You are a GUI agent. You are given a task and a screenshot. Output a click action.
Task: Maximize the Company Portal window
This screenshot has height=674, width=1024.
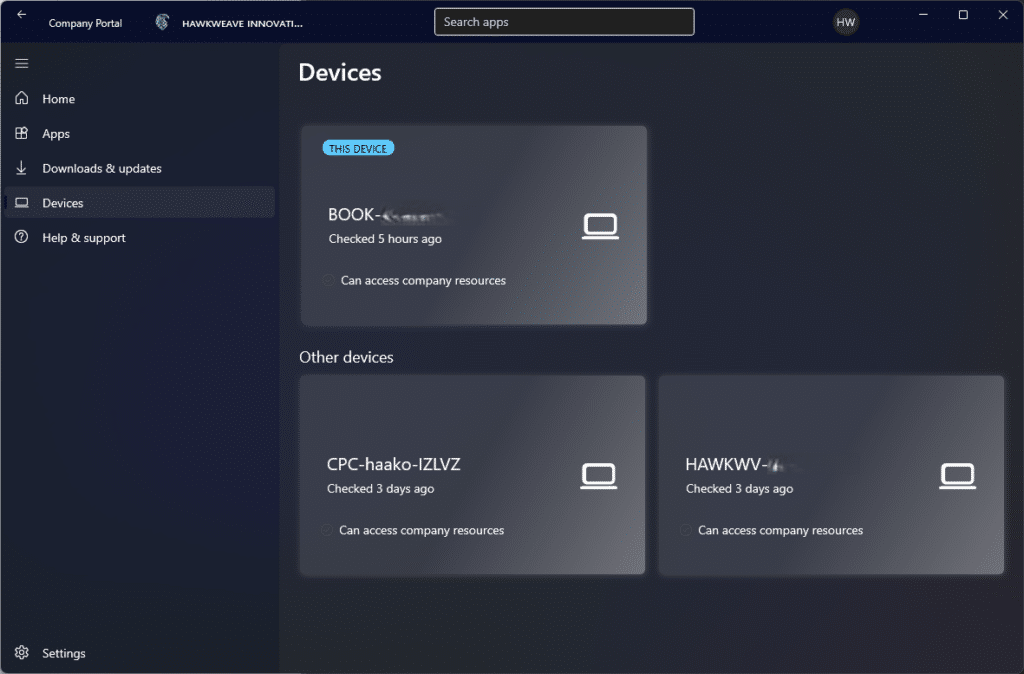(963, 15)
